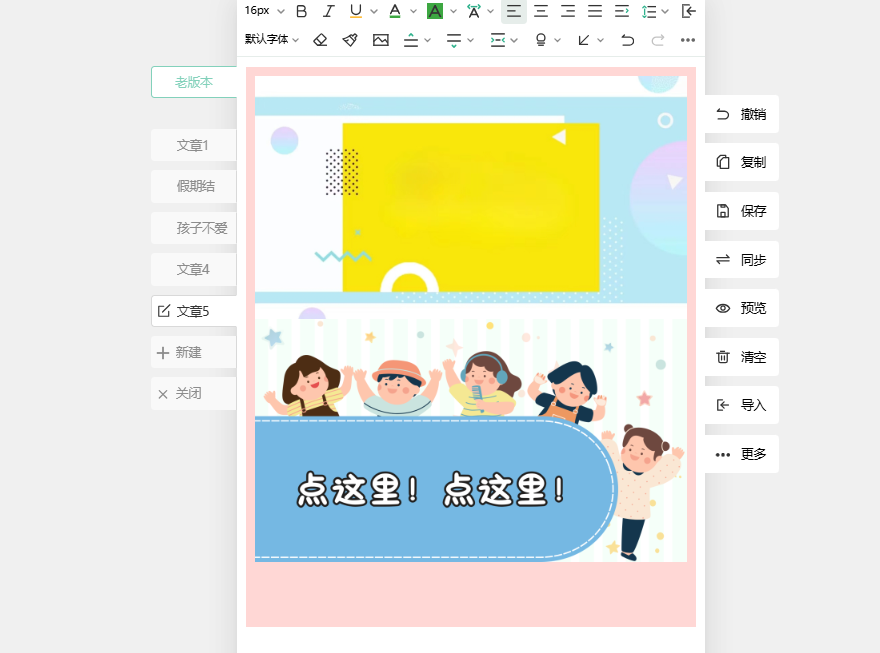
Task: Expand the underline style arrow
Action: 374,11
